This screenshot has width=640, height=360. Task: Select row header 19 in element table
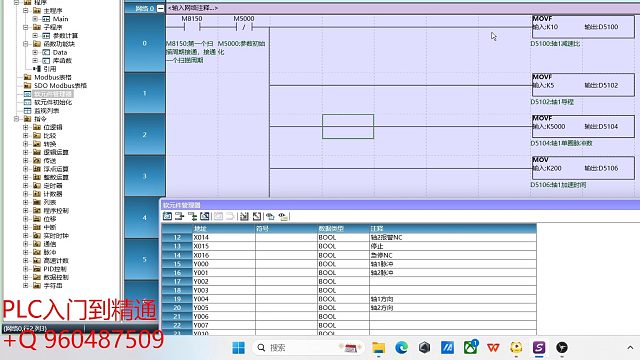point(177,299)
